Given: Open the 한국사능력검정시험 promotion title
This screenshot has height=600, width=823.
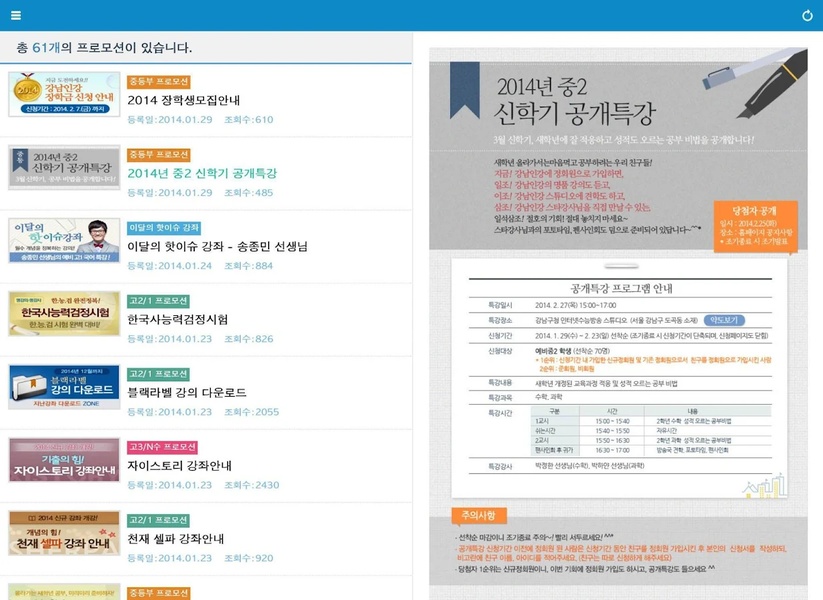Looking at the screenshot, I should tap(178, 319).
